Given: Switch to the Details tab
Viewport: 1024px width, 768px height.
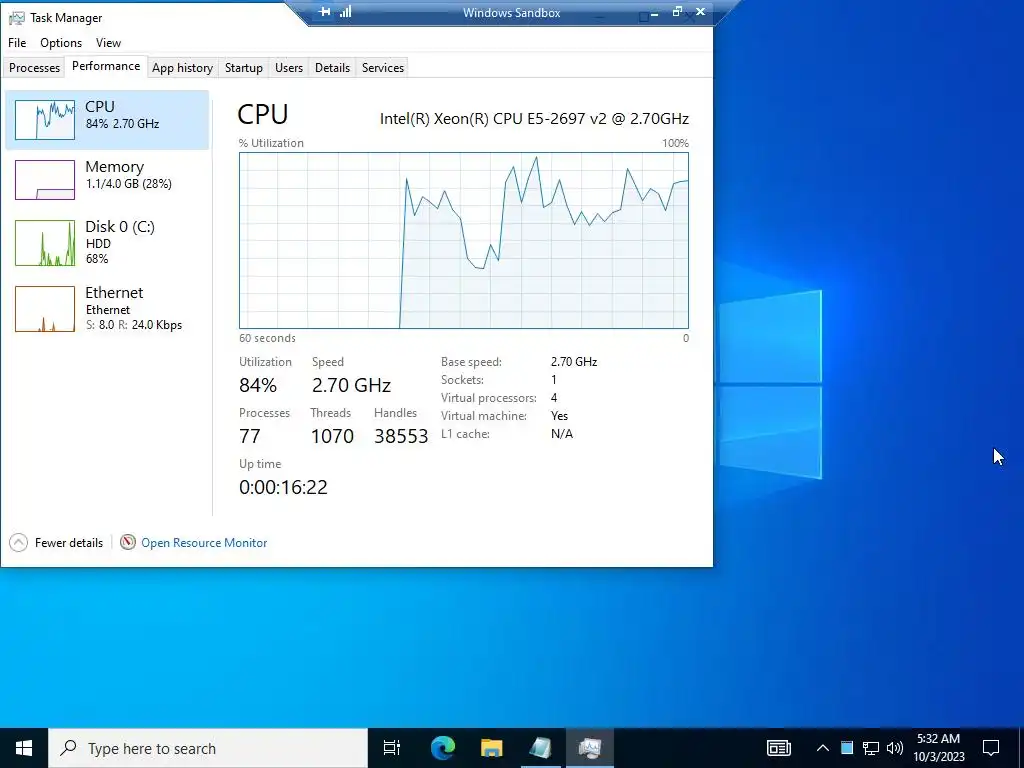Looking at the screenshot, I should click(x=332, y=68).
